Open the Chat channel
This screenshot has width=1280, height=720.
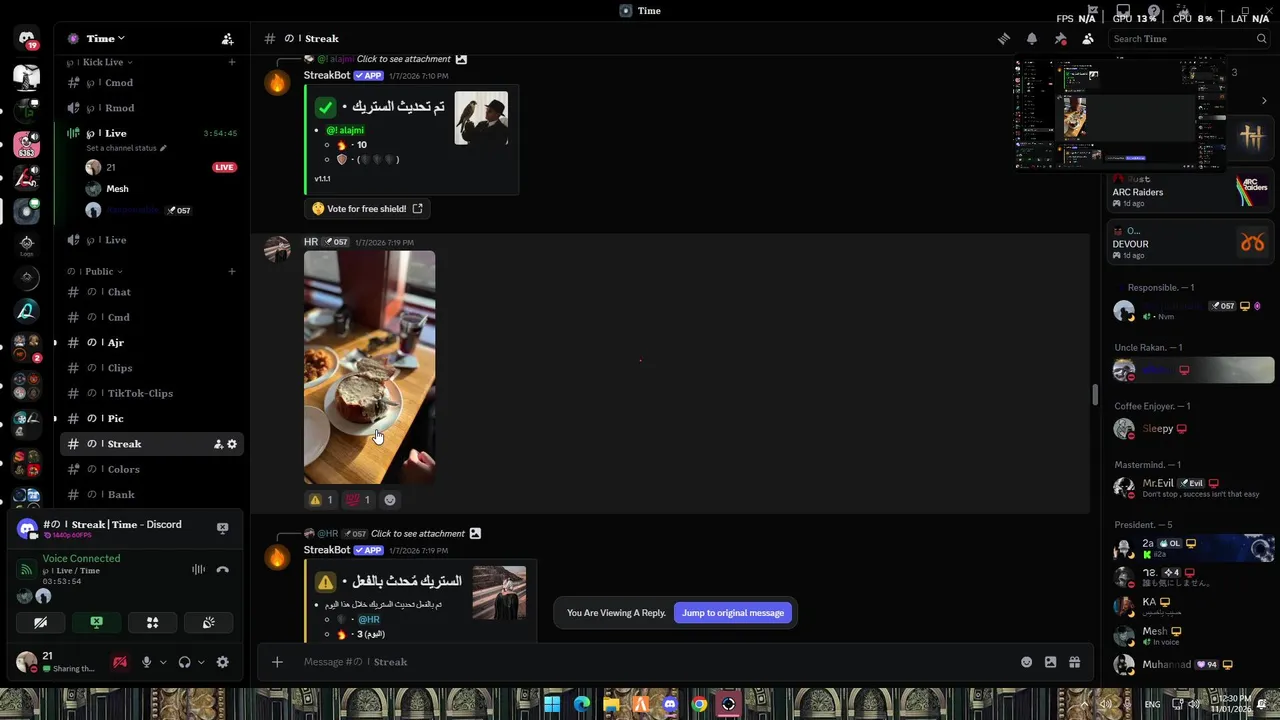pos(151,292)
